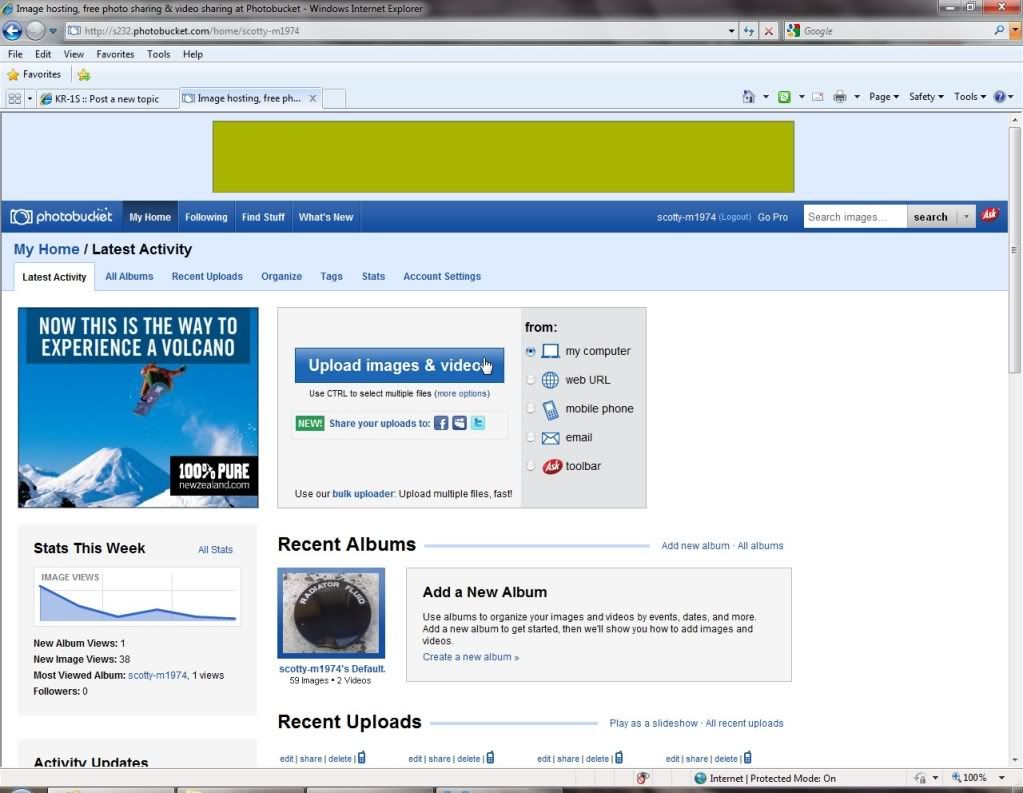Screen dimensions: 1023x793
Task: Open the Recent Uploads tab
Action: [207, 277]
